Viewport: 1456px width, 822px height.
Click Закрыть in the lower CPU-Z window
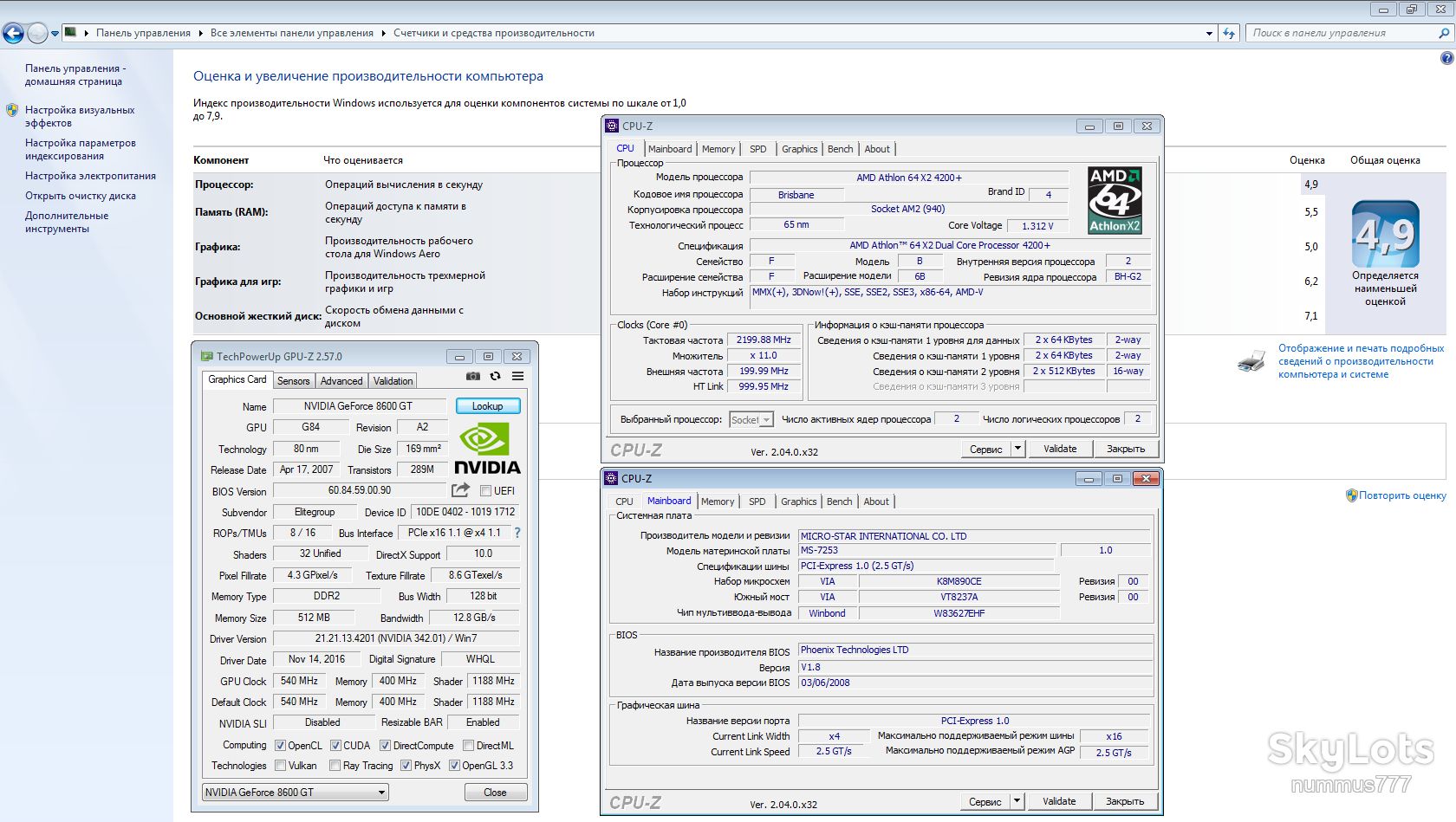(x=1125, y=801)
